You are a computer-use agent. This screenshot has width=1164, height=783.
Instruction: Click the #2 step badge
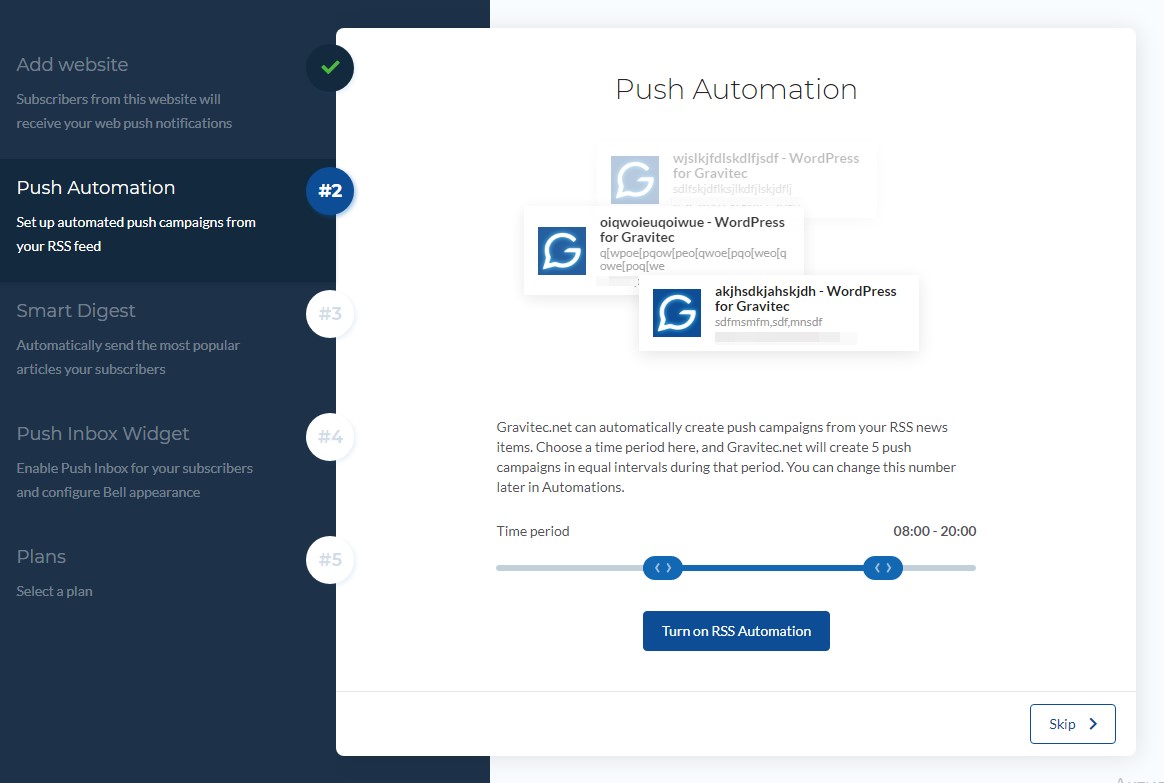pos(330,191)
